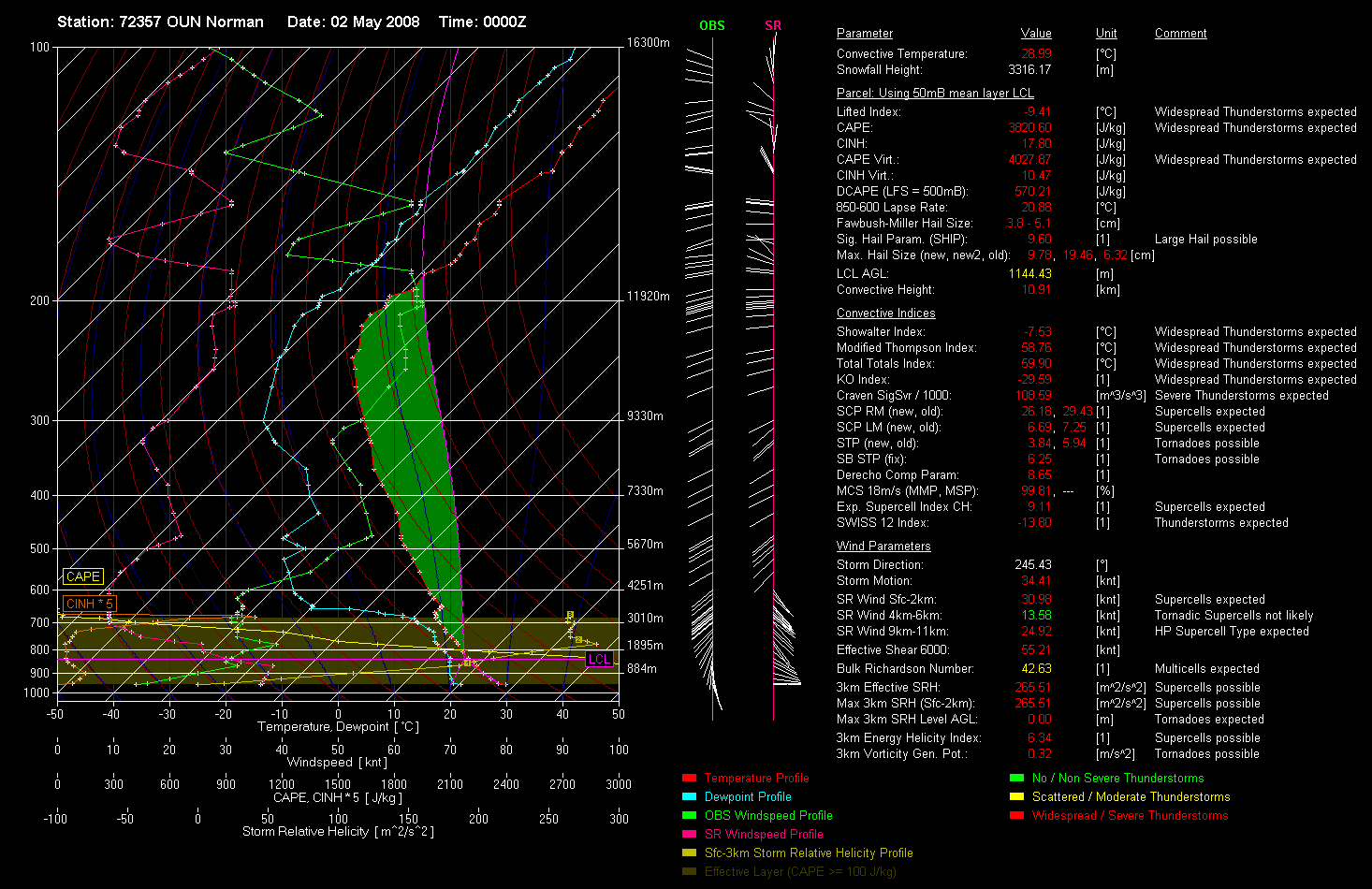
Task: Select the Comment column header
Action: click(x=1180, y=34)
